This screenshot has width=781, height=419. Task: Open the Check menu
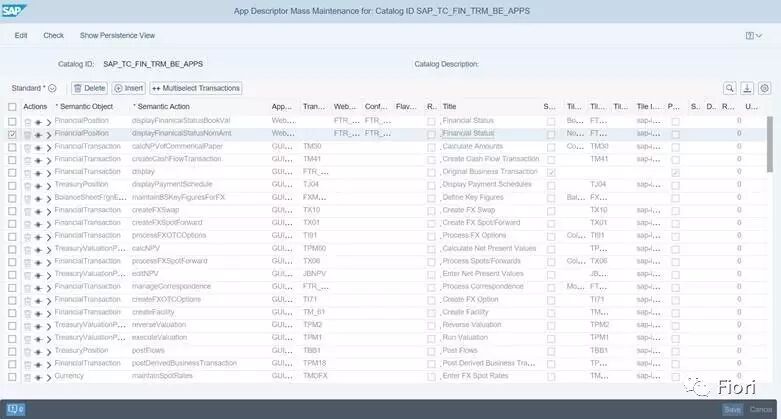click(x=53, y=35)
